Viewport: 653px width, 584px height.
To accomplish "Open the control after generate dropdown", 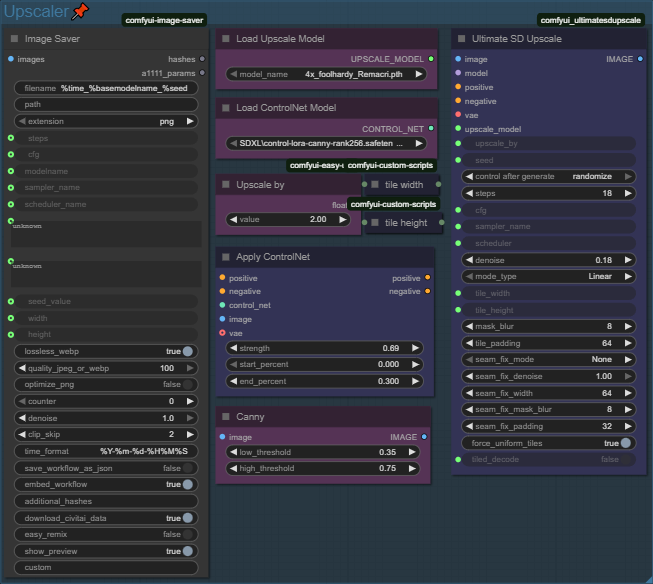I will (549, 176).
